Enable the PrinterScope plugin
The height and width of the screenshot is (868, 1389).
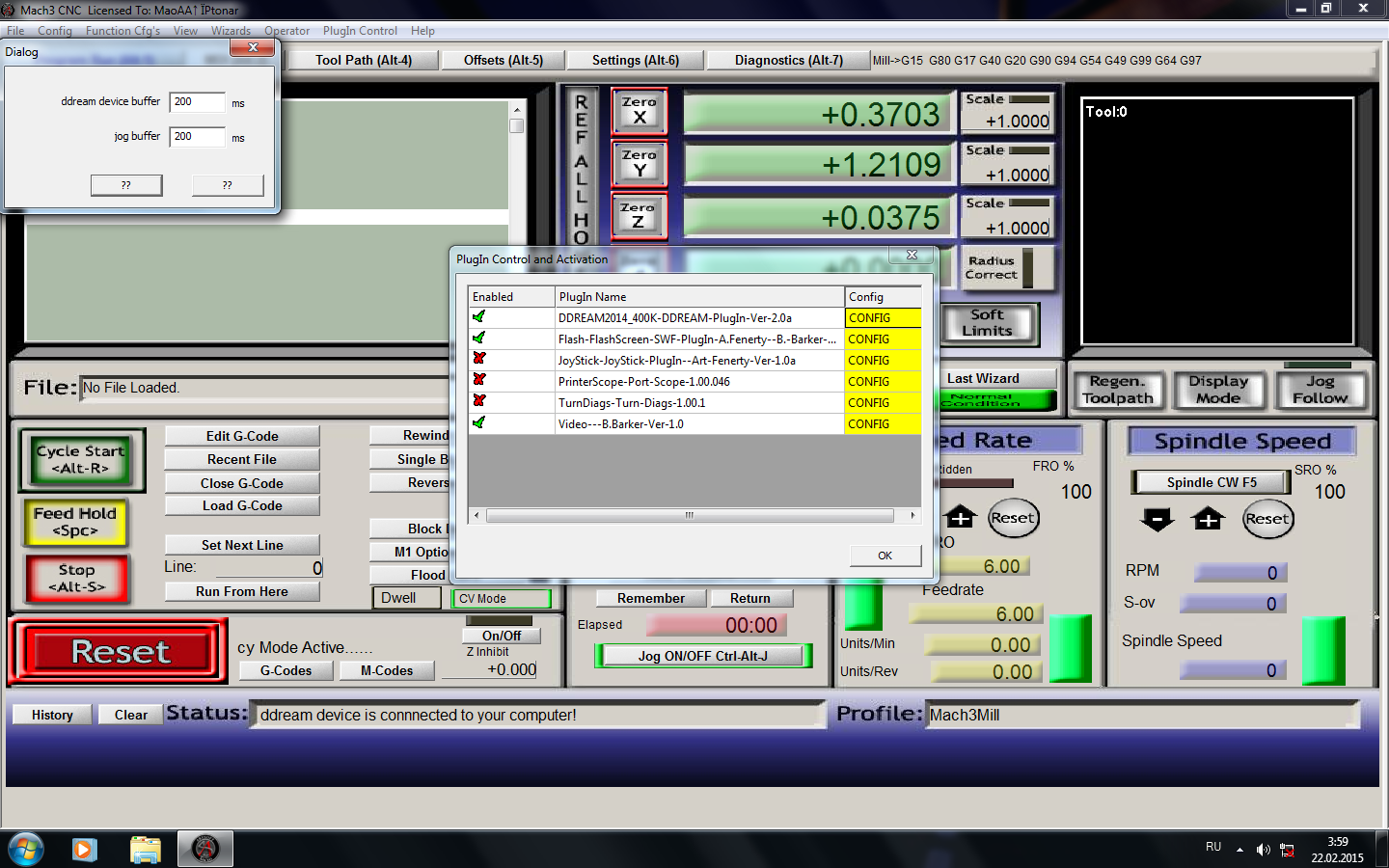tap(479, 381)
